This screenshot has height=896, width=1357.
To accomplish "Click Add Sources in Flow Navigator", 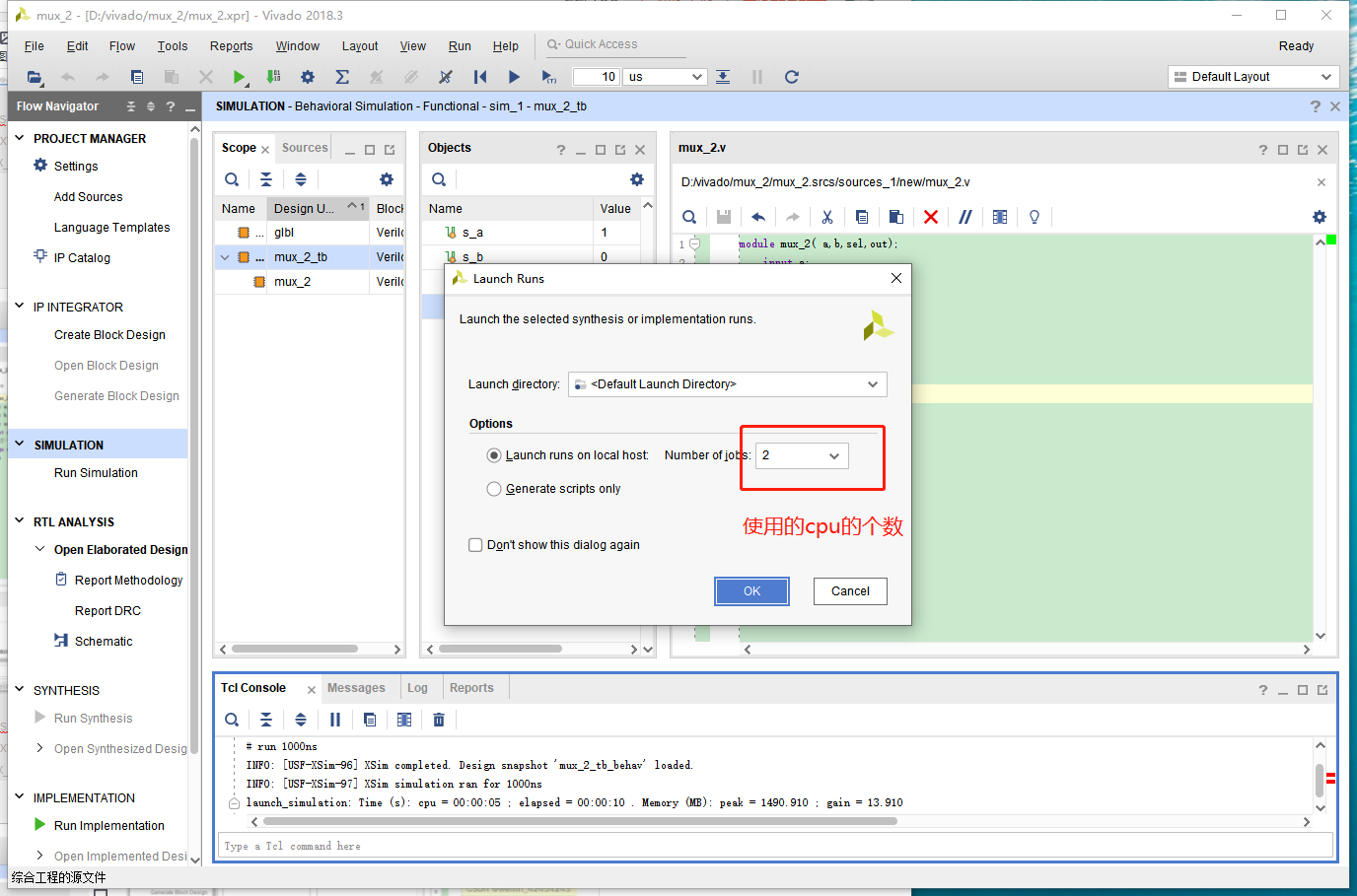I will coord(89,197).
